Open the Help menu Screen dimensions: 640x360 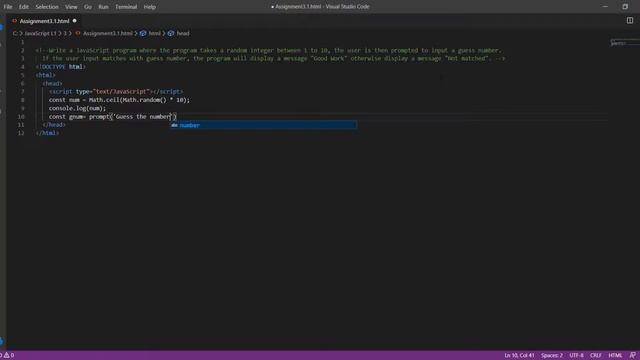click(x=150, y=7)
